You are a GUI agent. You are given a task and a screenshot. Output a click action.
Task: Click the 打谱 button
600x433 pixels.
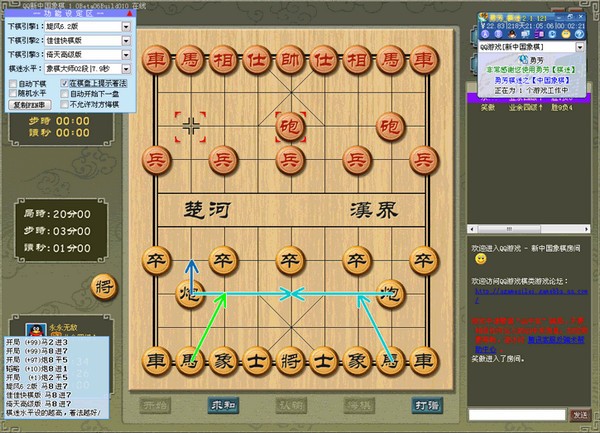[x=427, y=405]
